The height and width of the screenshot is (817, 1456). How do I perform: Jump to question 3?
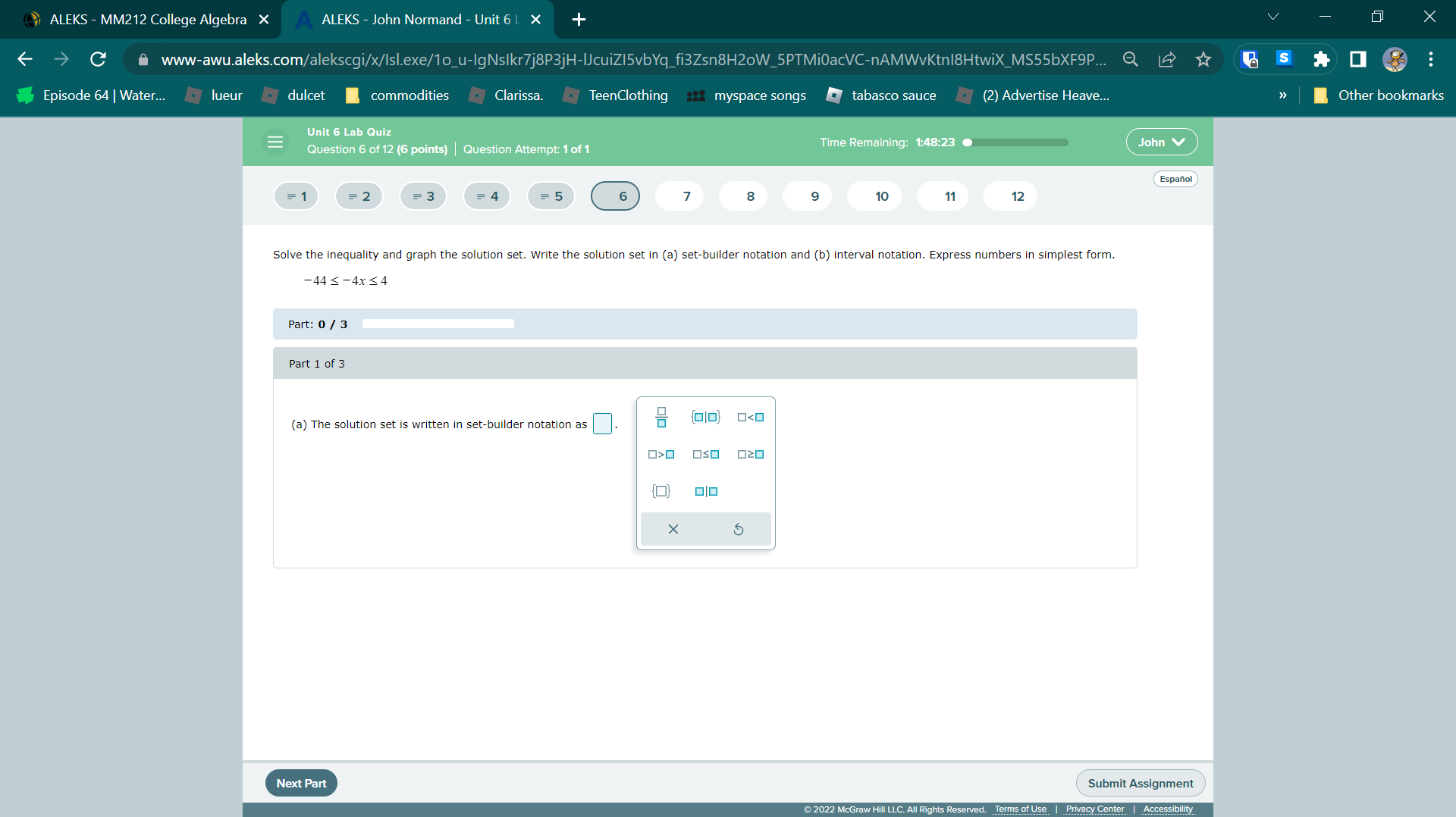point(423,196)
